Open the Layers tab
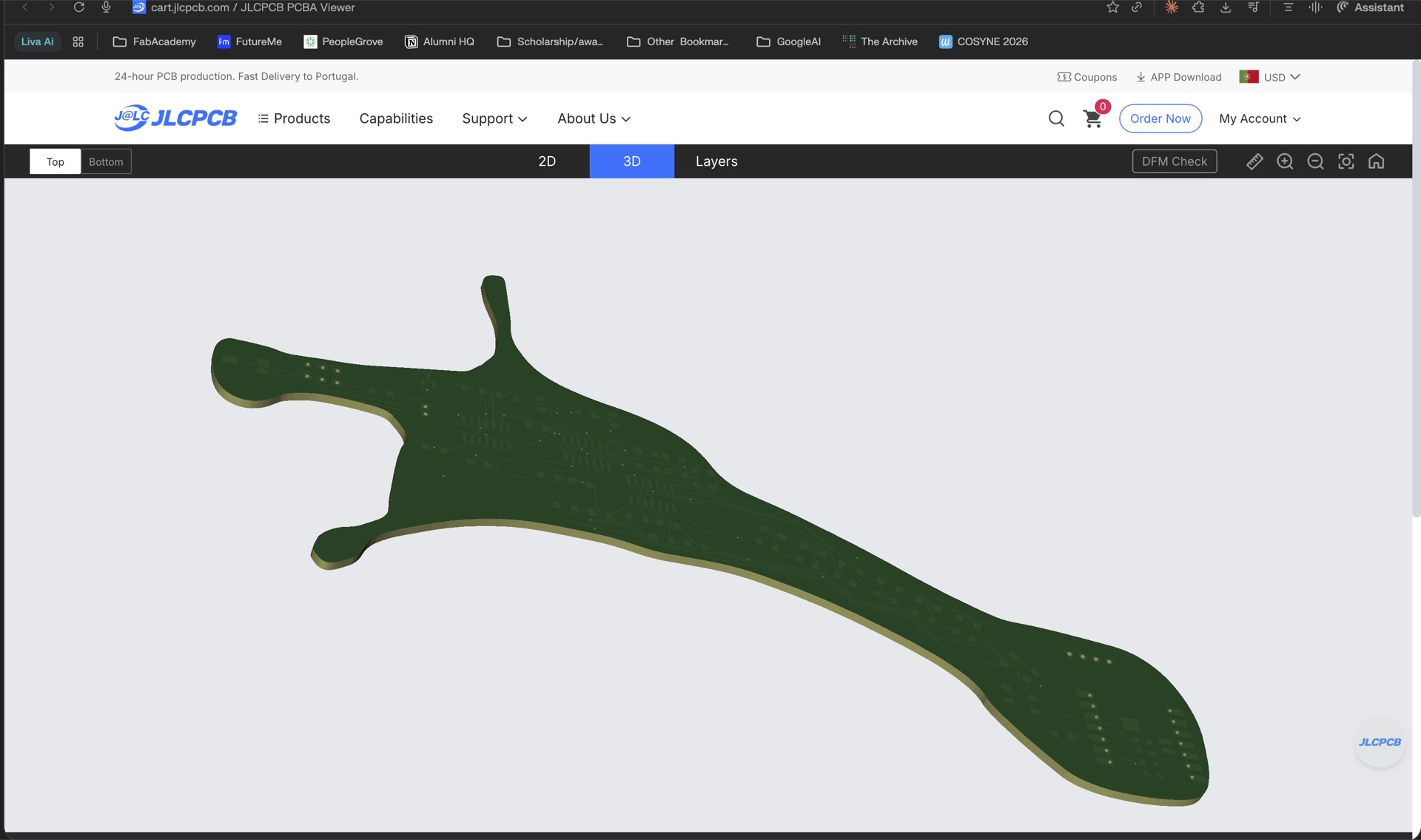The width and height of the screenshot is (1421, 840). [x=716, y=161]
